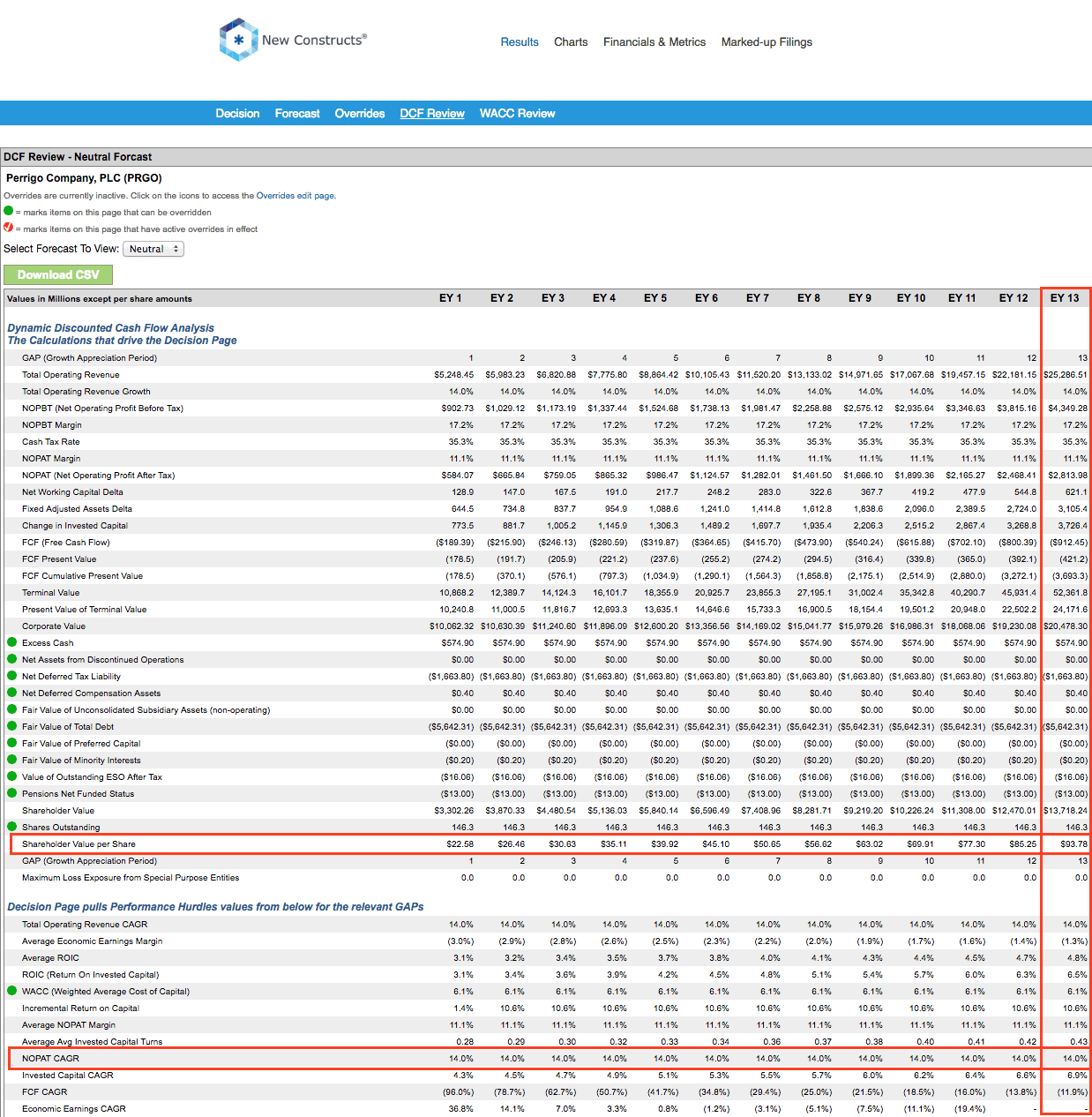Click the $93.78 shareholder value per share cell

coord(1073,844)
